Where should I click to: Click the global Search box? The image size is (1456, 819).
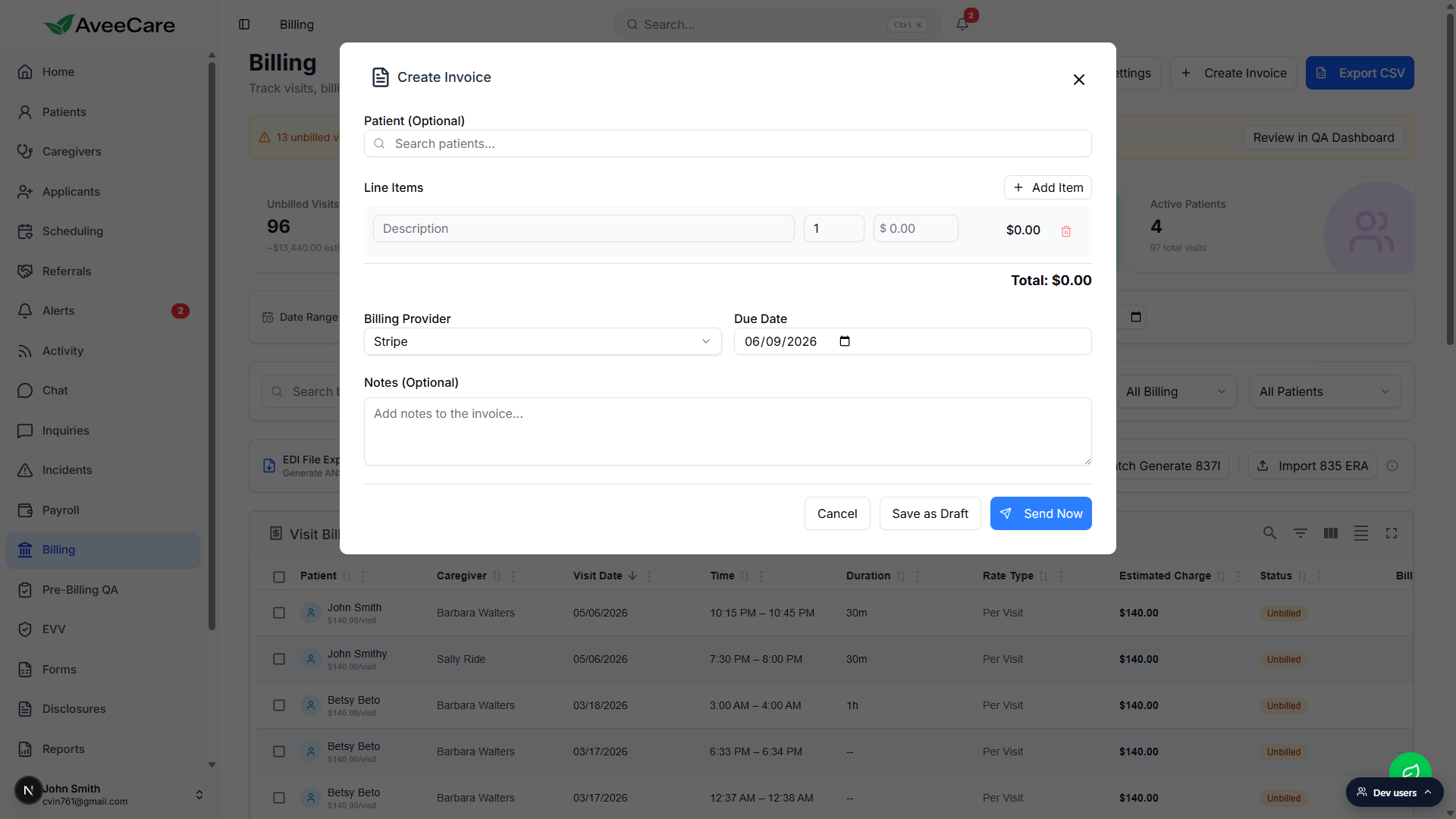coord(777,24)
